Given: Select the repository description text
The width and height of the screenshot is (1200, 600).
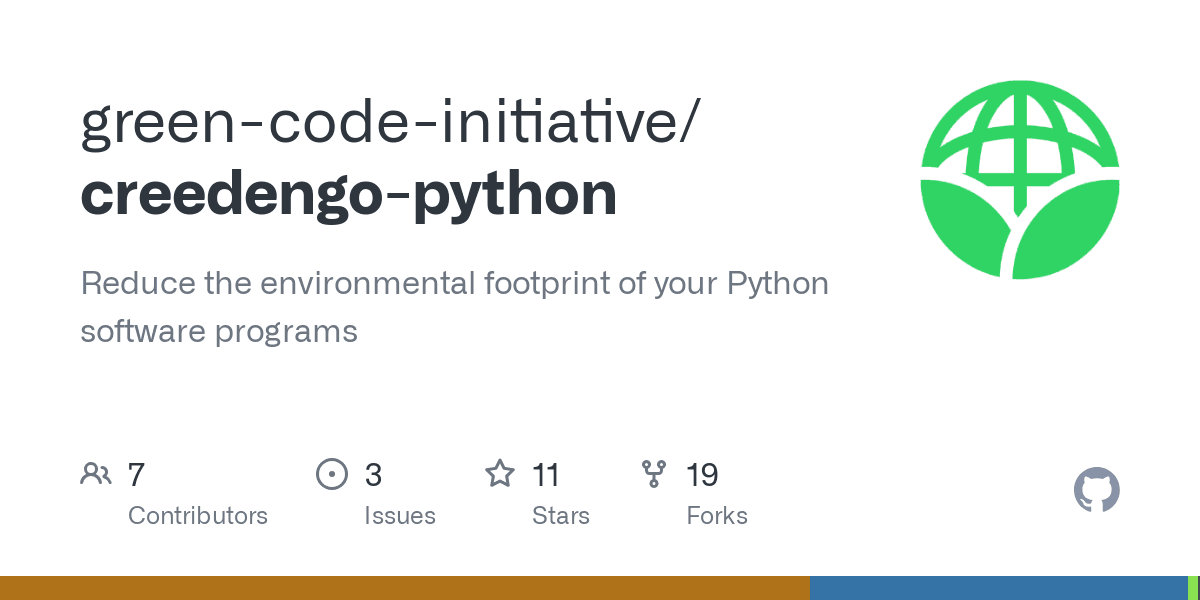Looking at the screenshot, I should [x=454, y=307].
